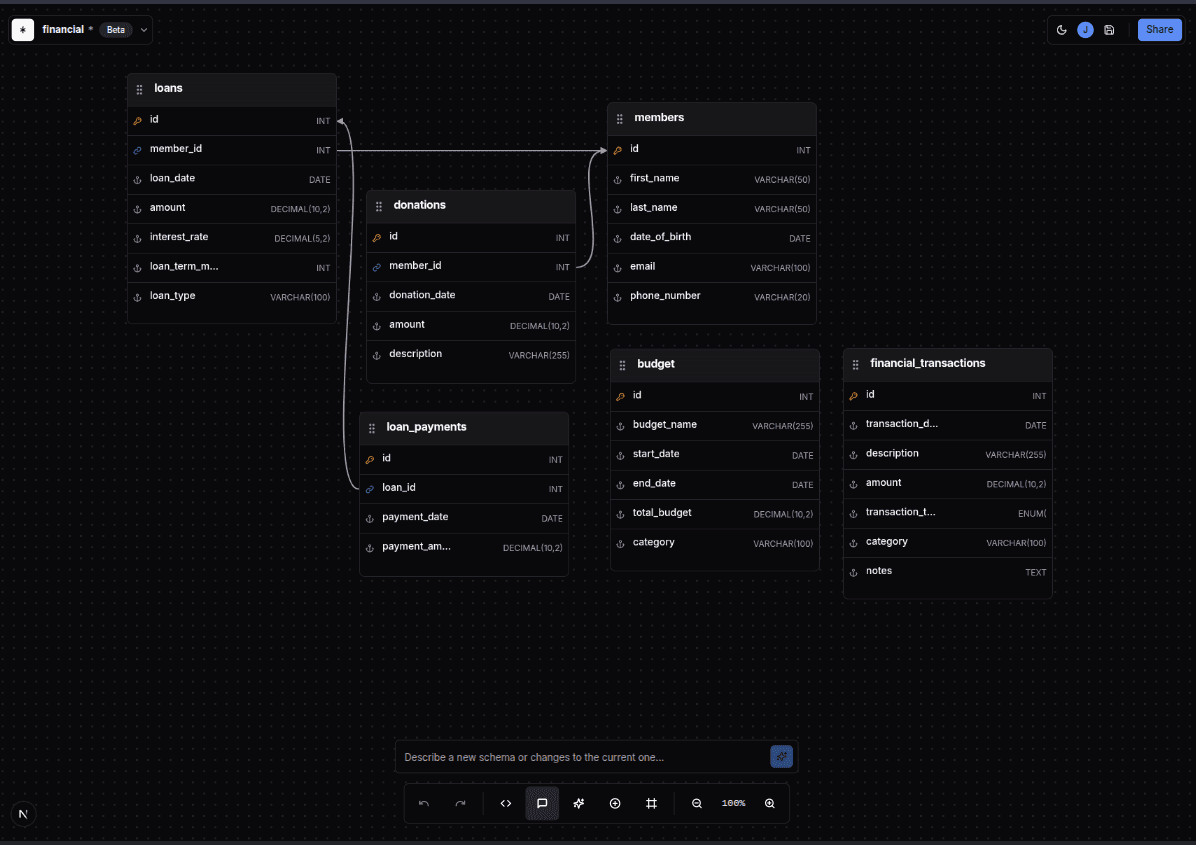Screen dimensions: 1196x845
Task: Click the blue AI submit button next to prompt
Action: [x=781, y=757]
